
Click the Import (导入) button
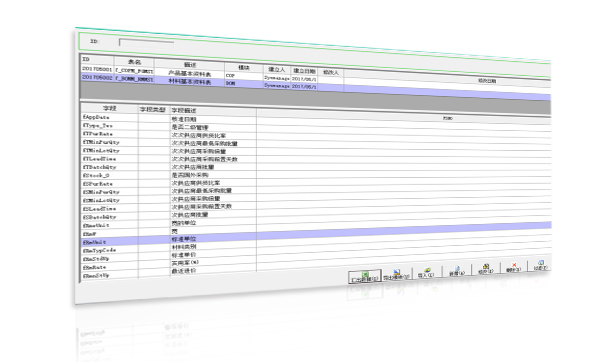pyautogui.click(x=426, y=272)
